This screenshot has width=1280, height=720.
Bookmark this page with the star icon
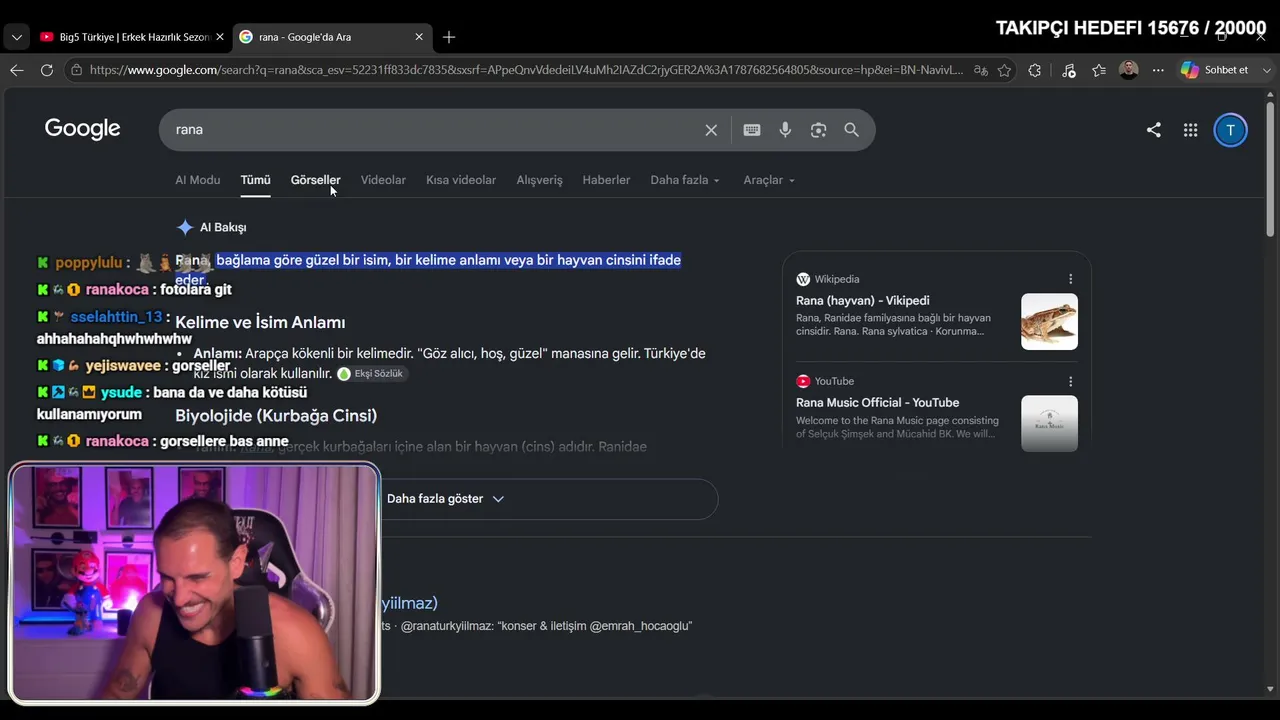coord(1004,70)
